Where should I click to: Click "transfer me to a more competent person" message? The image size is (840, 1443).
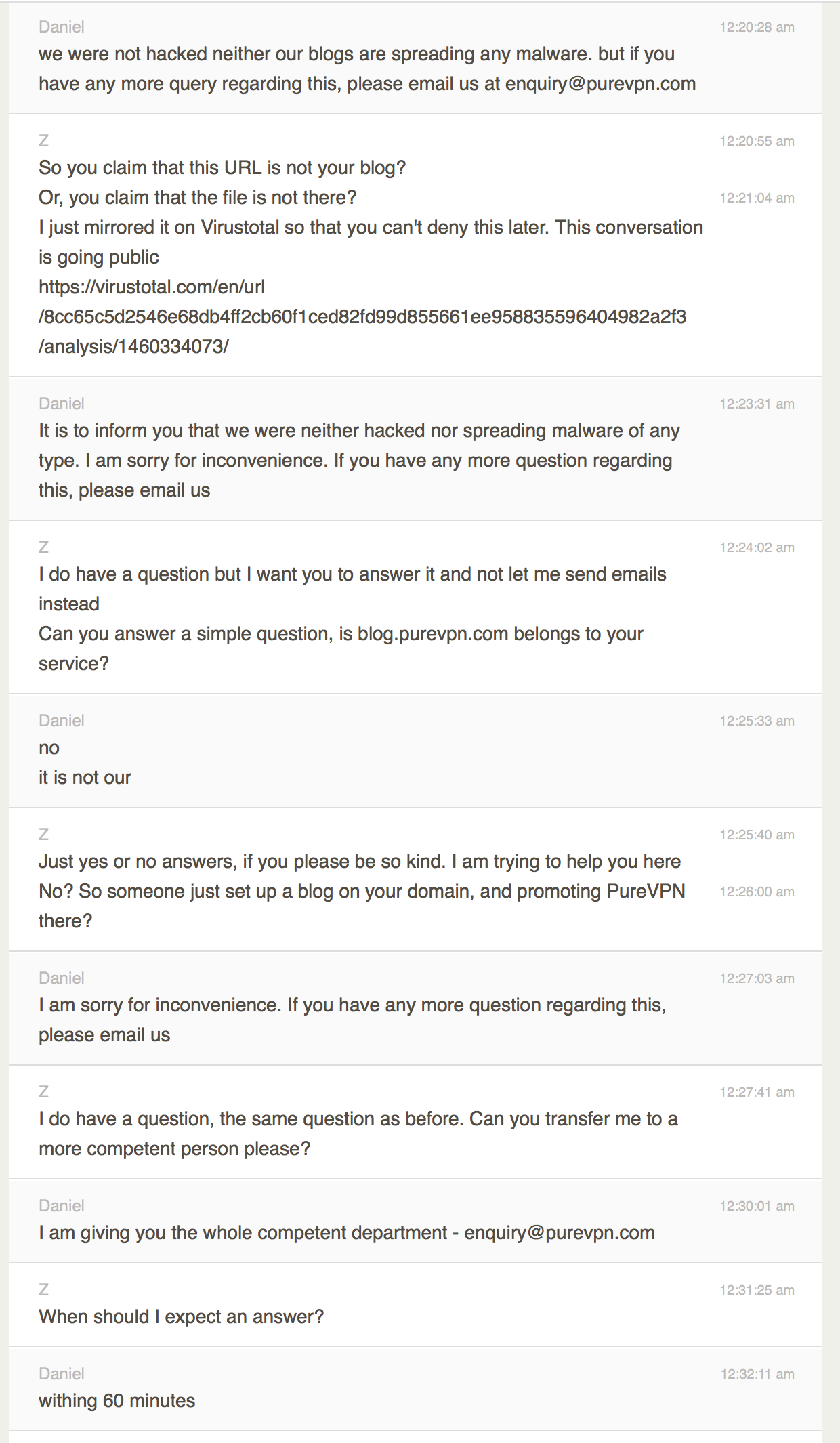[x=358, y=1134]
